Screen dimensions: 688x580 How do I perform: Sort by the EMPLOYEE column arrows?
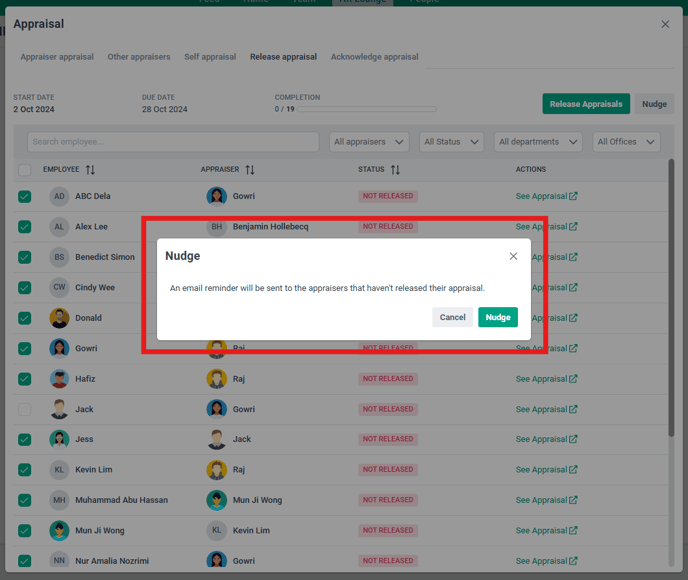pyautogui.click(x=90, y=170)
